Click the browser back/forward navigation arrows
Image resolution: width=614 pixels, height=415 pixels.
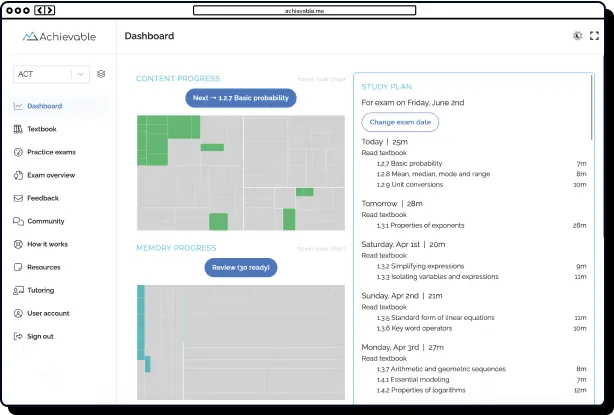[x=46, y=10]
